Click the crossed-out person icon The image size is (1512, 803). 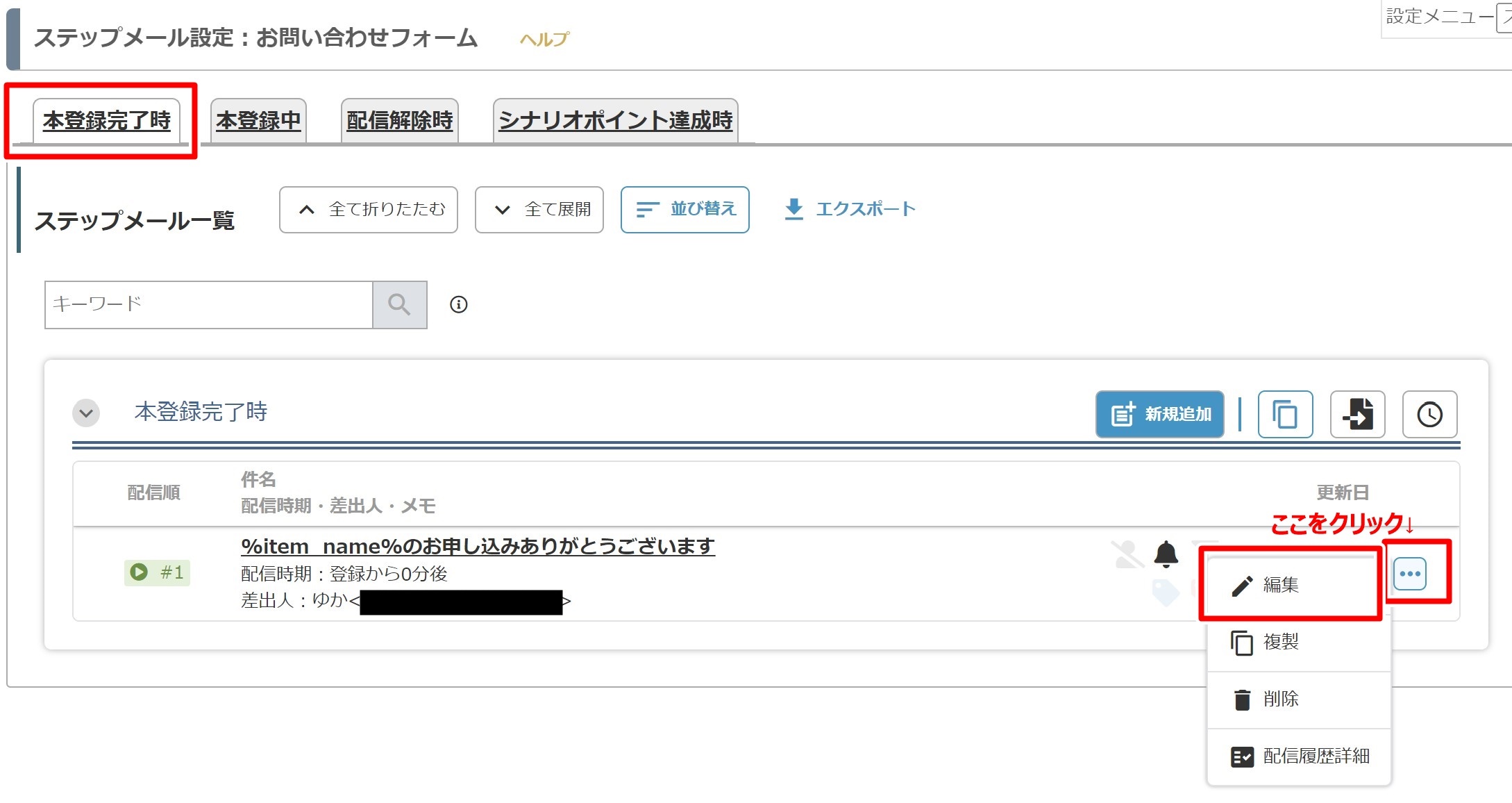point(1127,554)
